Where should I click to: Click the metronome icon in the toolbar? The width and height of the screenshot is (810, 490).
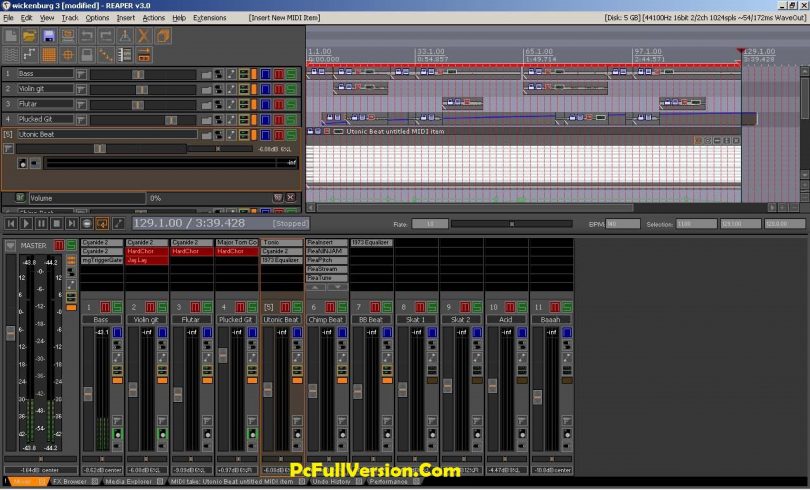[x=125, y=36]
